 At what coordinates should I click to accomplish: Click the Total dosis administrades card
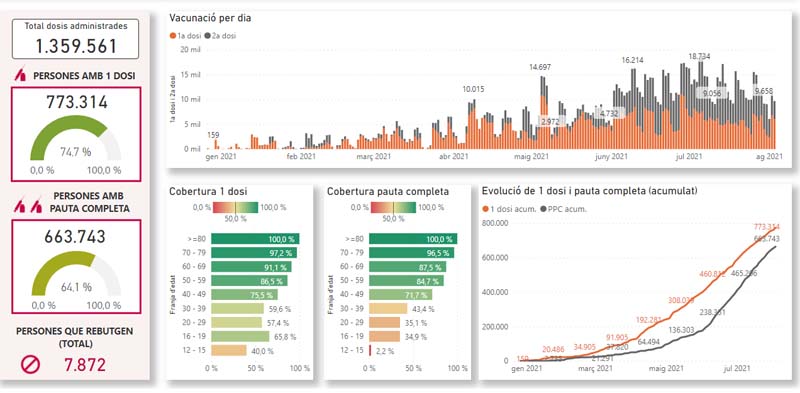[x=76, y=39]
